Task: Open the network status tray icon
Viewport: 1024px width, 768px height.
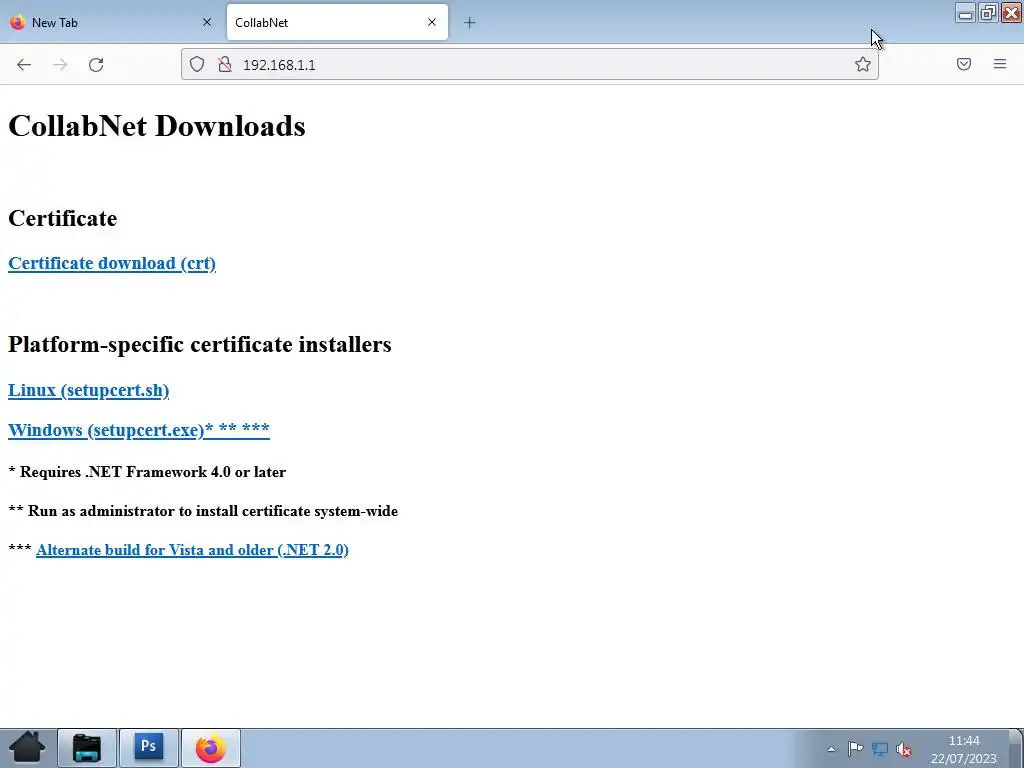Action: [880, 749]
